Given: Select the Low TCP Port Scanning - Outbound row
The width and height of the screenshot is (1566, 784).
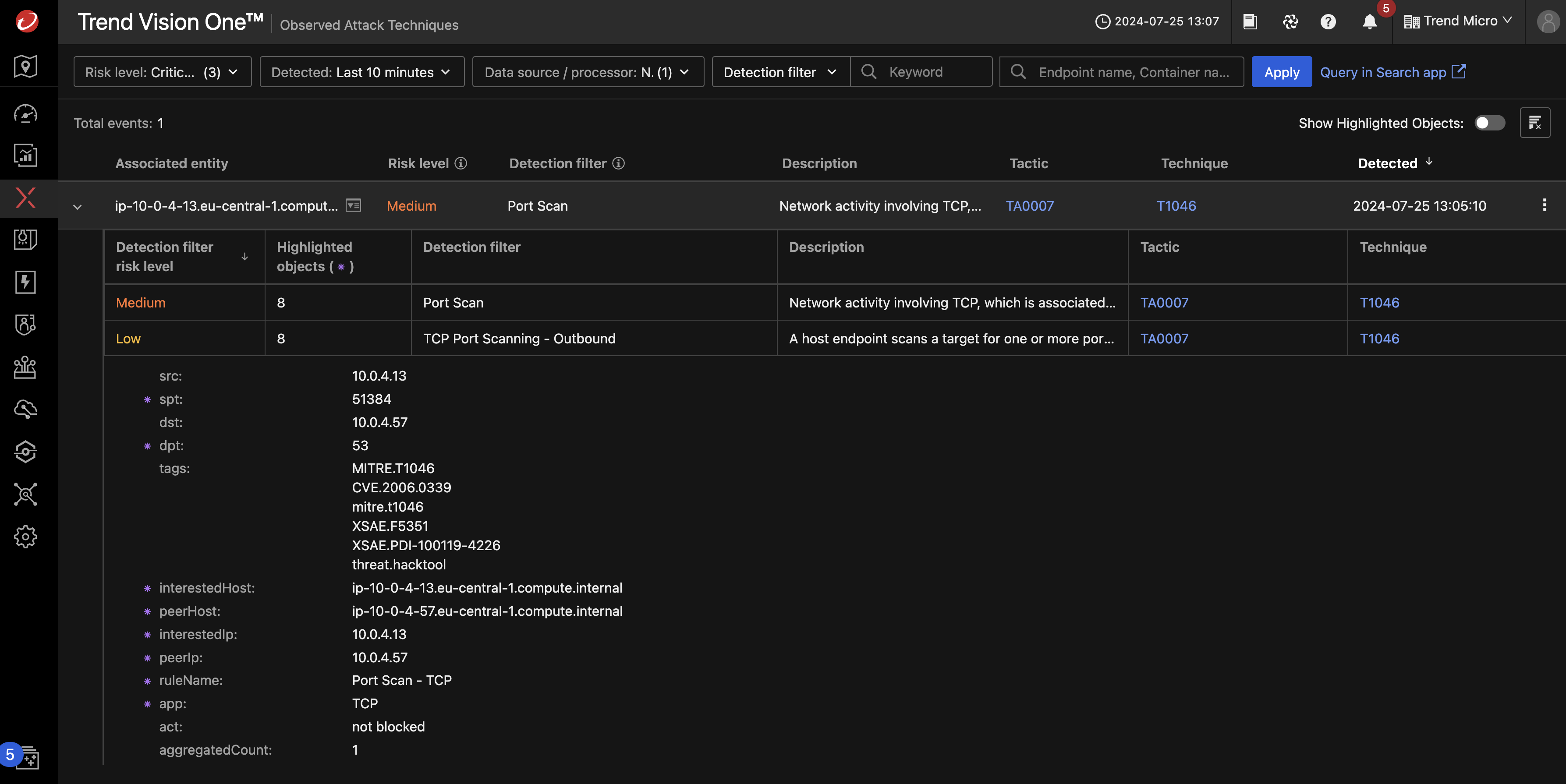Looking at the screenshot, I should tap(835, 338).
